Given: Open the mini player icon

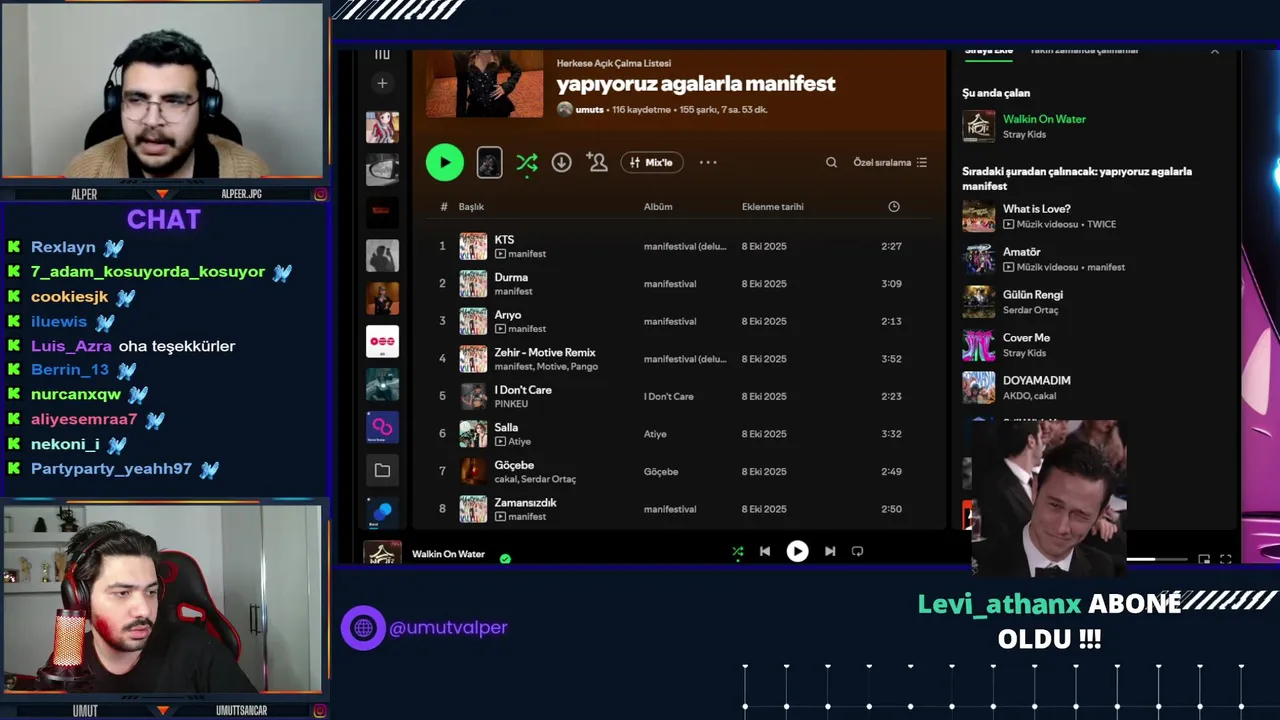Looking at the screenshot, I should click(x=1204, y=560).
